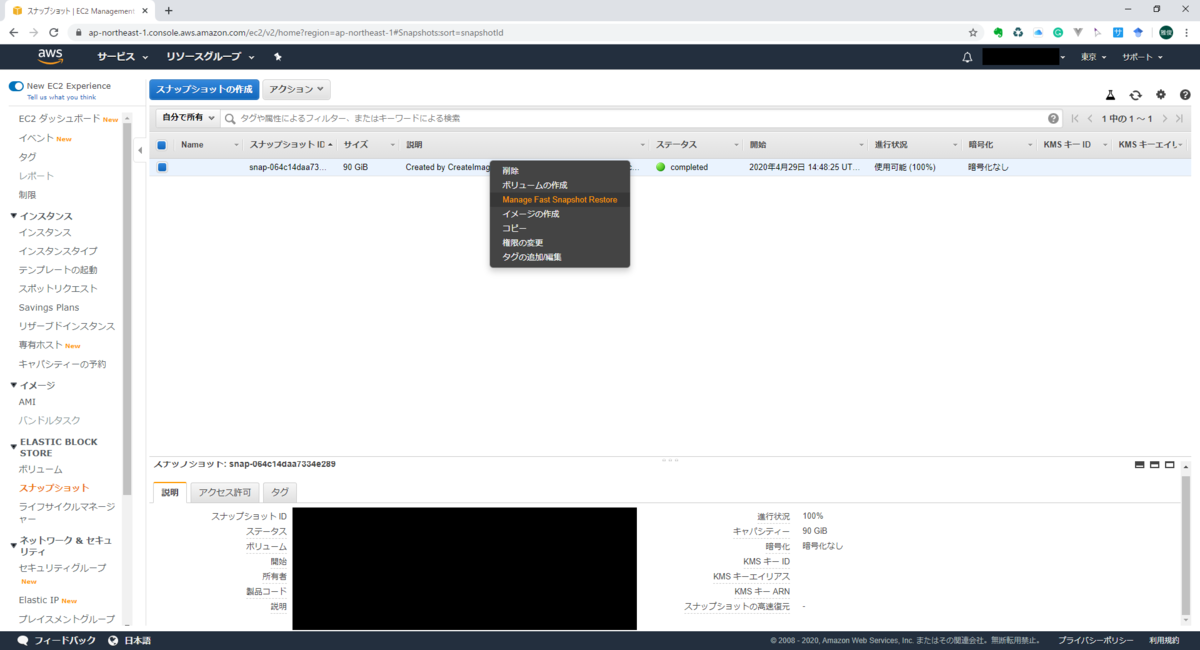Image resolution: width=1200 pixels, height=650 pixels.
Task: Click the Chrome profile avatar
Action: coord(1166,32)
